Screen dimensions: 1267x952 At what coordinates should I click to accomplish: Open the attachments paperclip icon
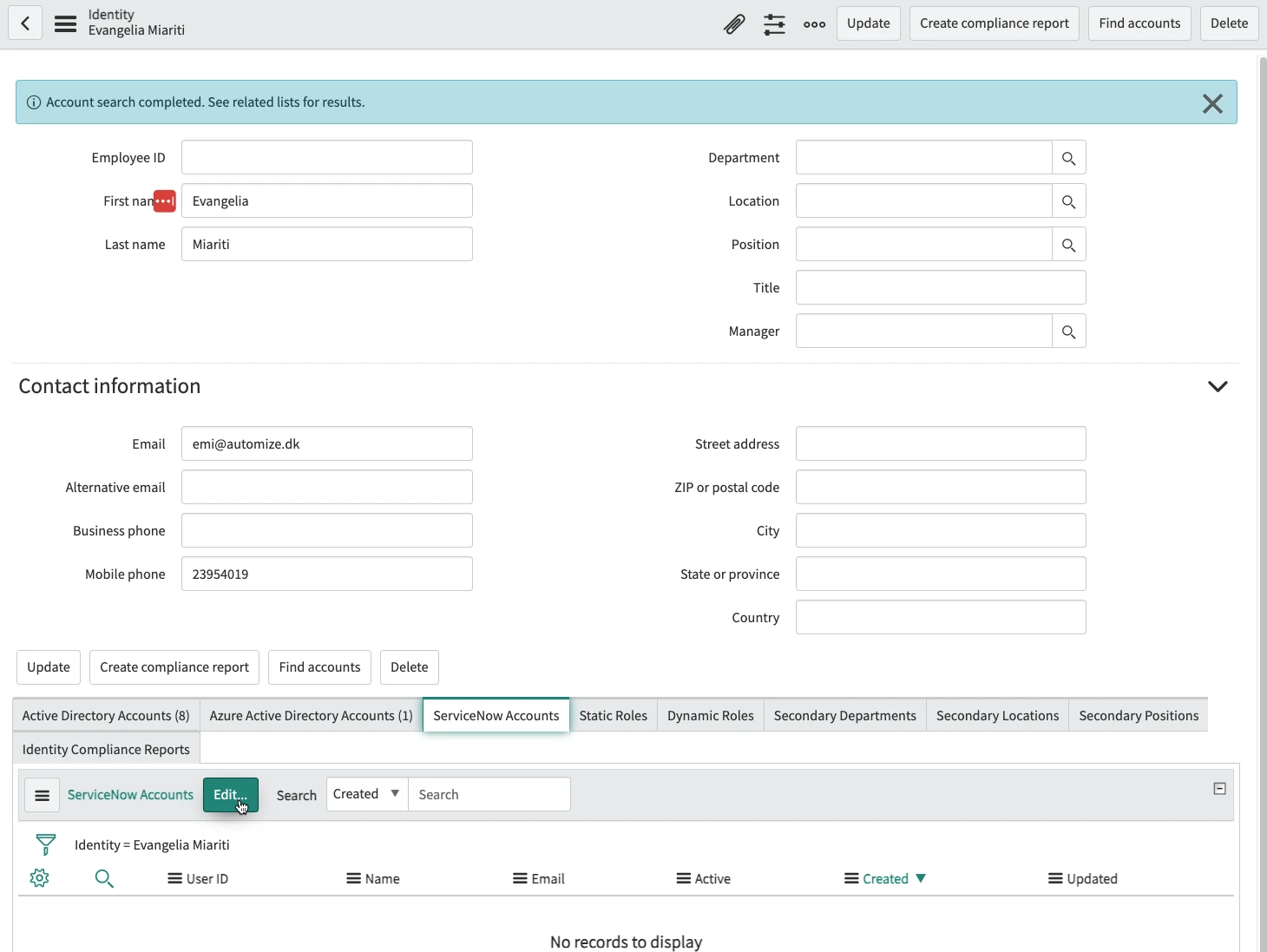point(733,23)
